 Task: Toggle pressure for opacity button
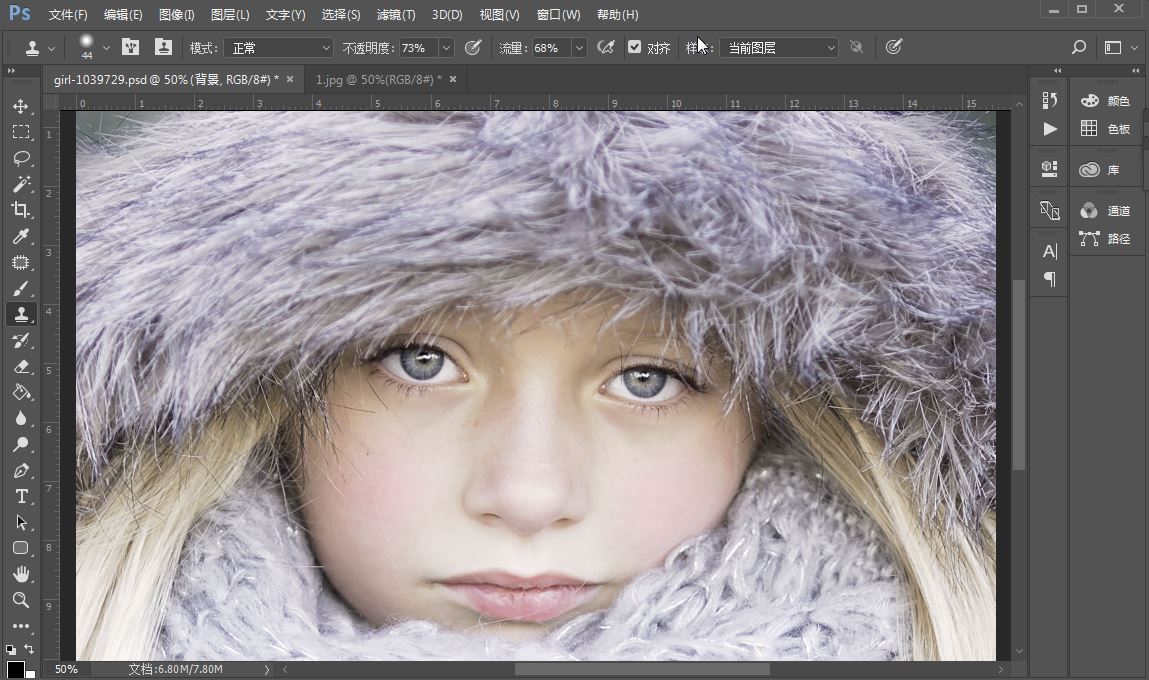click(474, 47)
